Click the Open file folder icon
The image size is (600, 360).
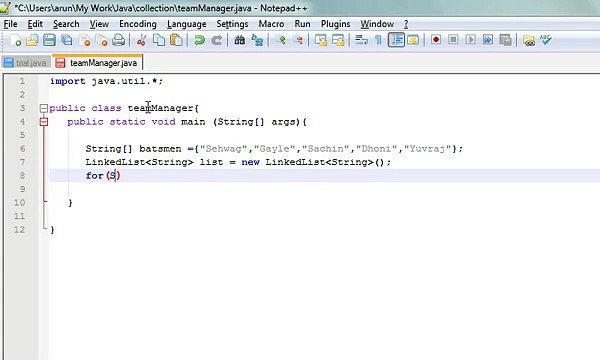click(x=32, y=40)
